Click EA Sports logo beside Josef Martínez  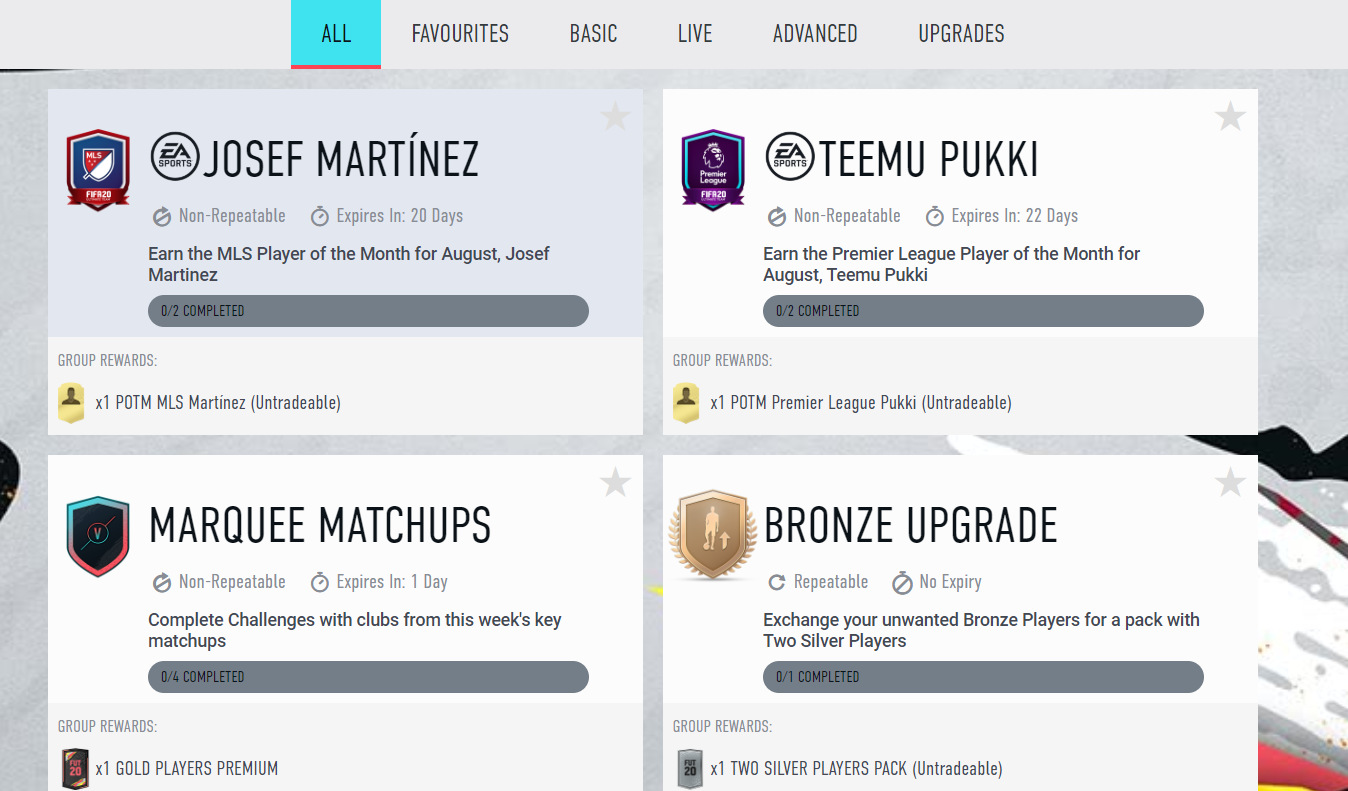[175, 157]
